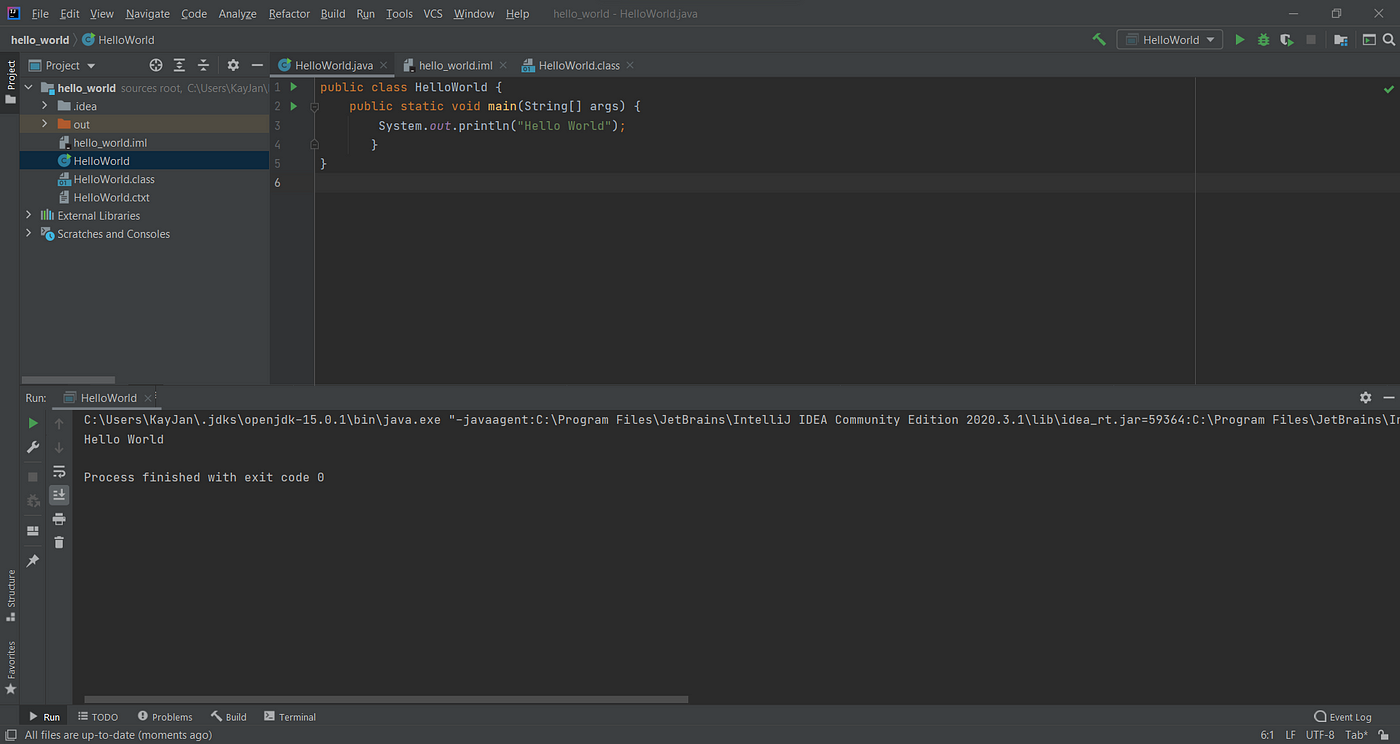
Task: Click the LF line separator in status bar
Action: [1290, 735]
